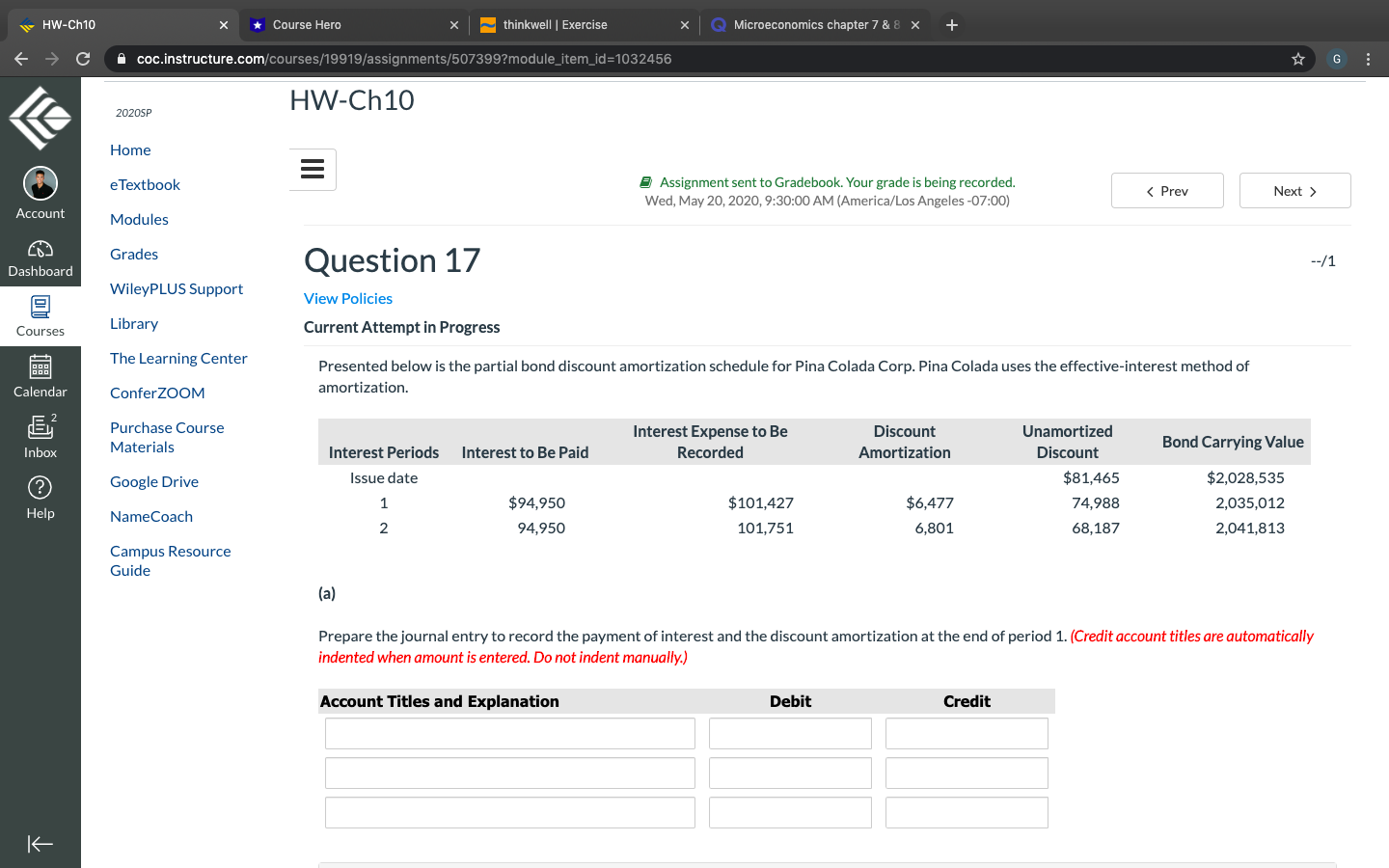Select the Courses icon in the sidebar
The height and width of the screenshot is (868, 1389).
[x=40, y=315]
